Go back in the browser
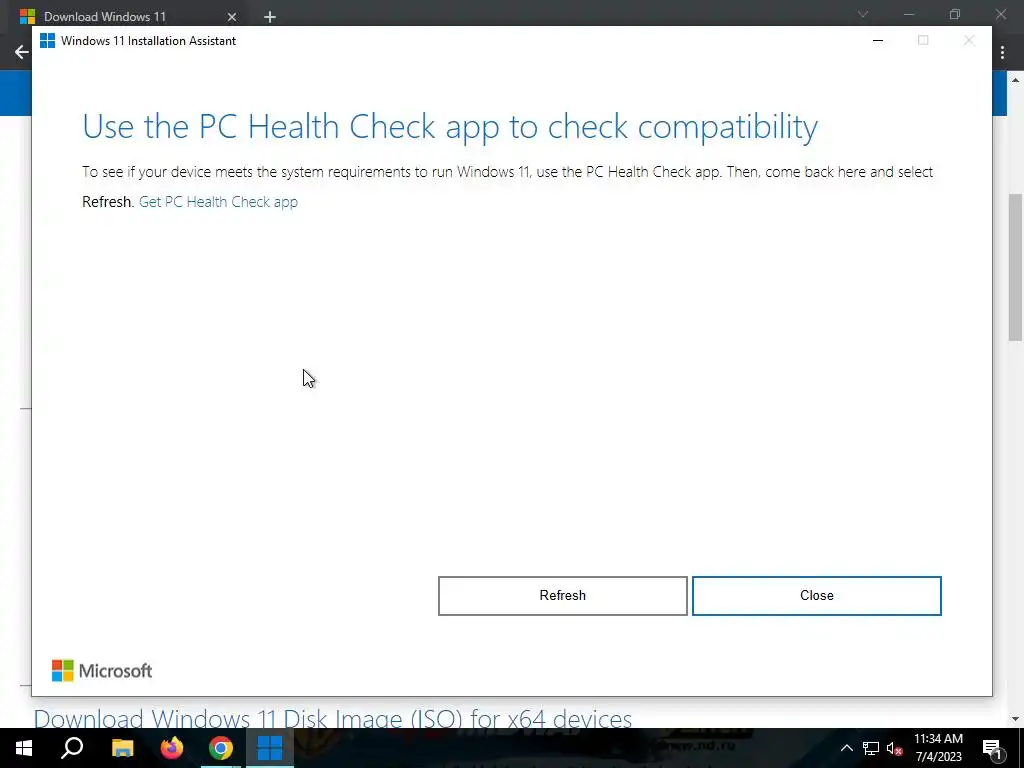The width and height of the screenshot is (1024, 768). 22,52
